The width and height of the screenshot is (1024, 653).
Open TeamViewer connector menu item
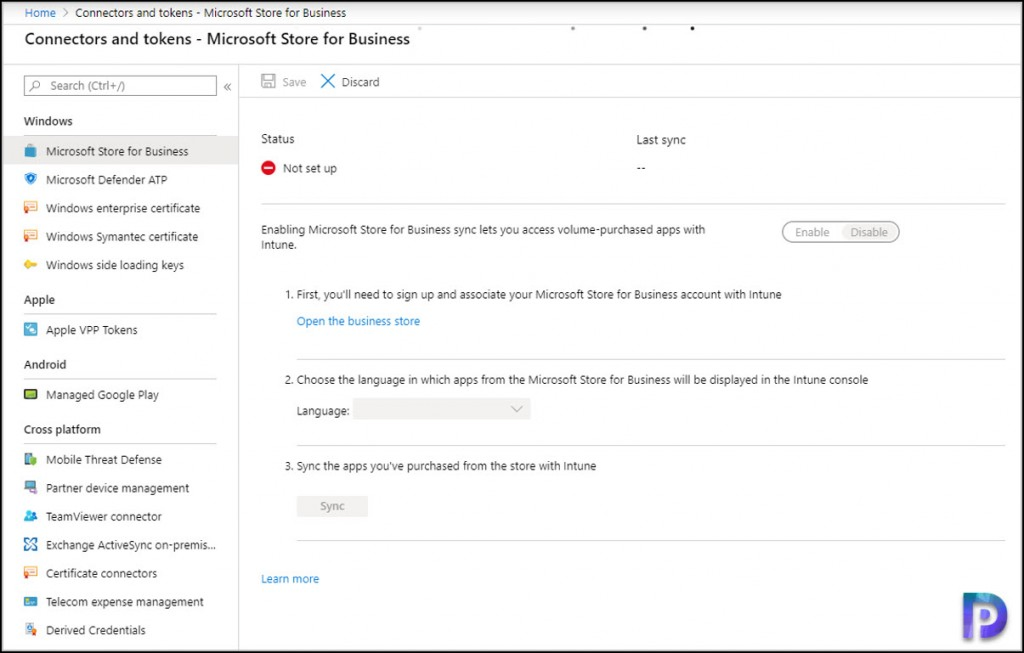pyautogui.click(x=120, y=516)
